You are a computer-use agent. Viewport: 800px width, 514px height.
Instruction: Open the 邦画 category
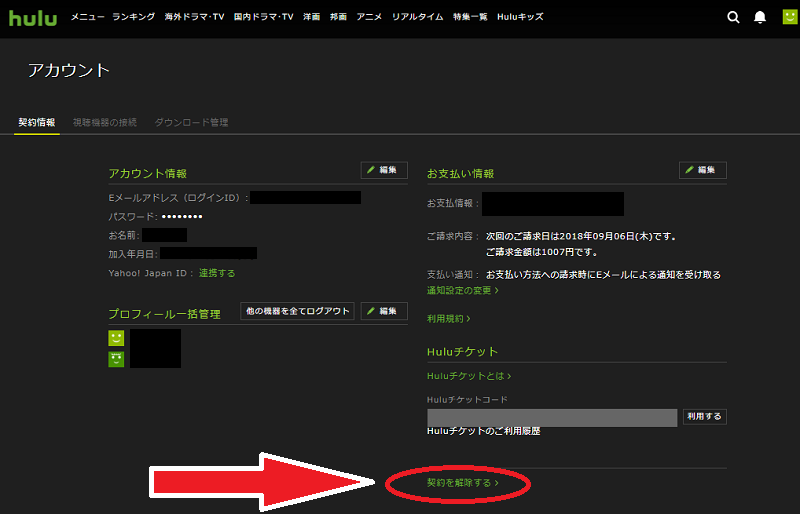pos(338,17)
